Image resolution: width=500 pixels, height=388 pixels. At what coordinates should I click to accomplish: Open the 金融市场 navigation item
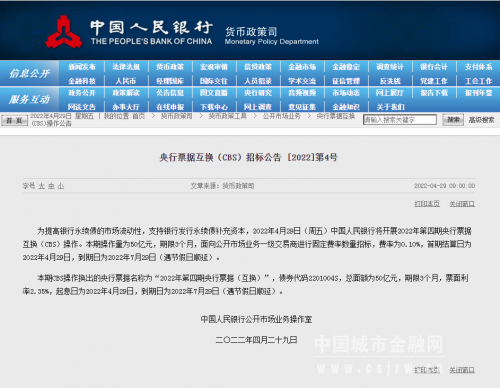(302, 67)
